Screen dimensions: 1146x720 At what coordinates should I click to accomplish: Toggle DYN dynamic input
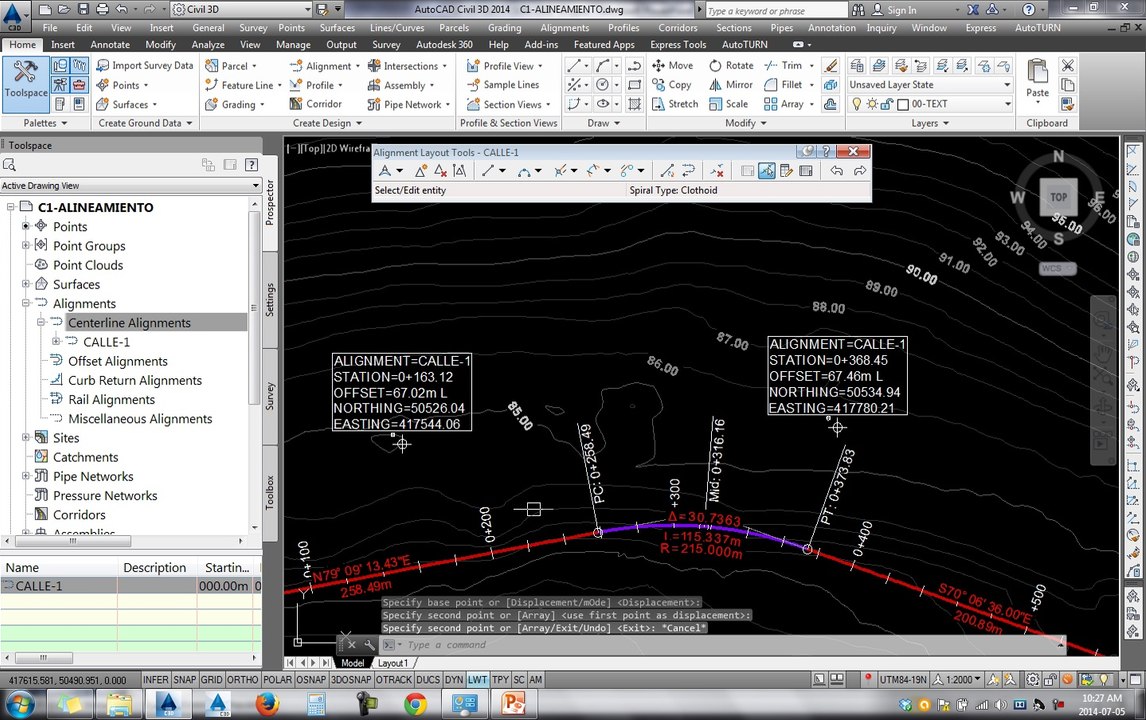pos(454,680)
